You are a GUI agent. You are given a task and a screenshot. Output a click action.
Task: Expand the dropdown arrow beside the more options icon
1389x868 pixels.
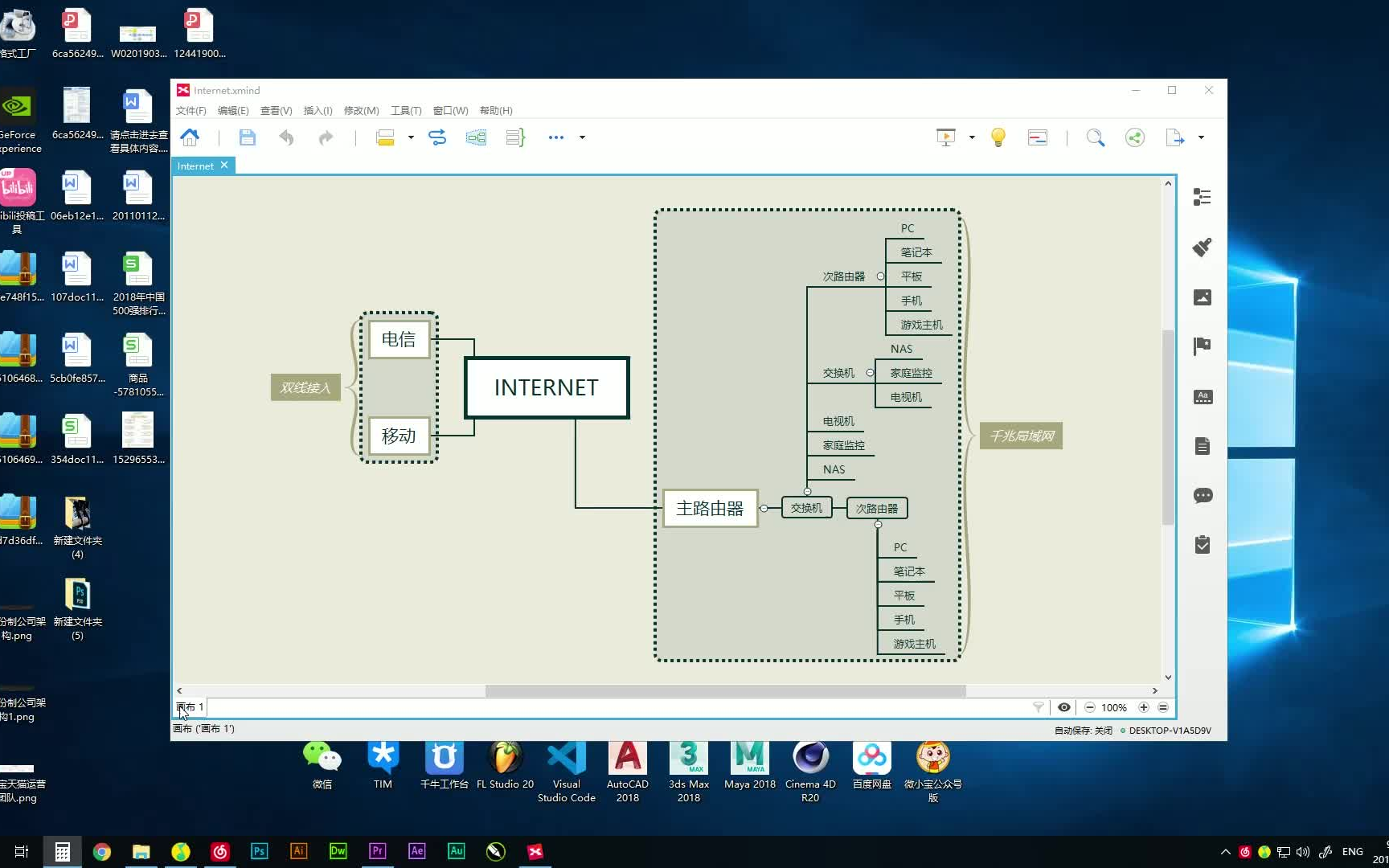coord(582,137)
